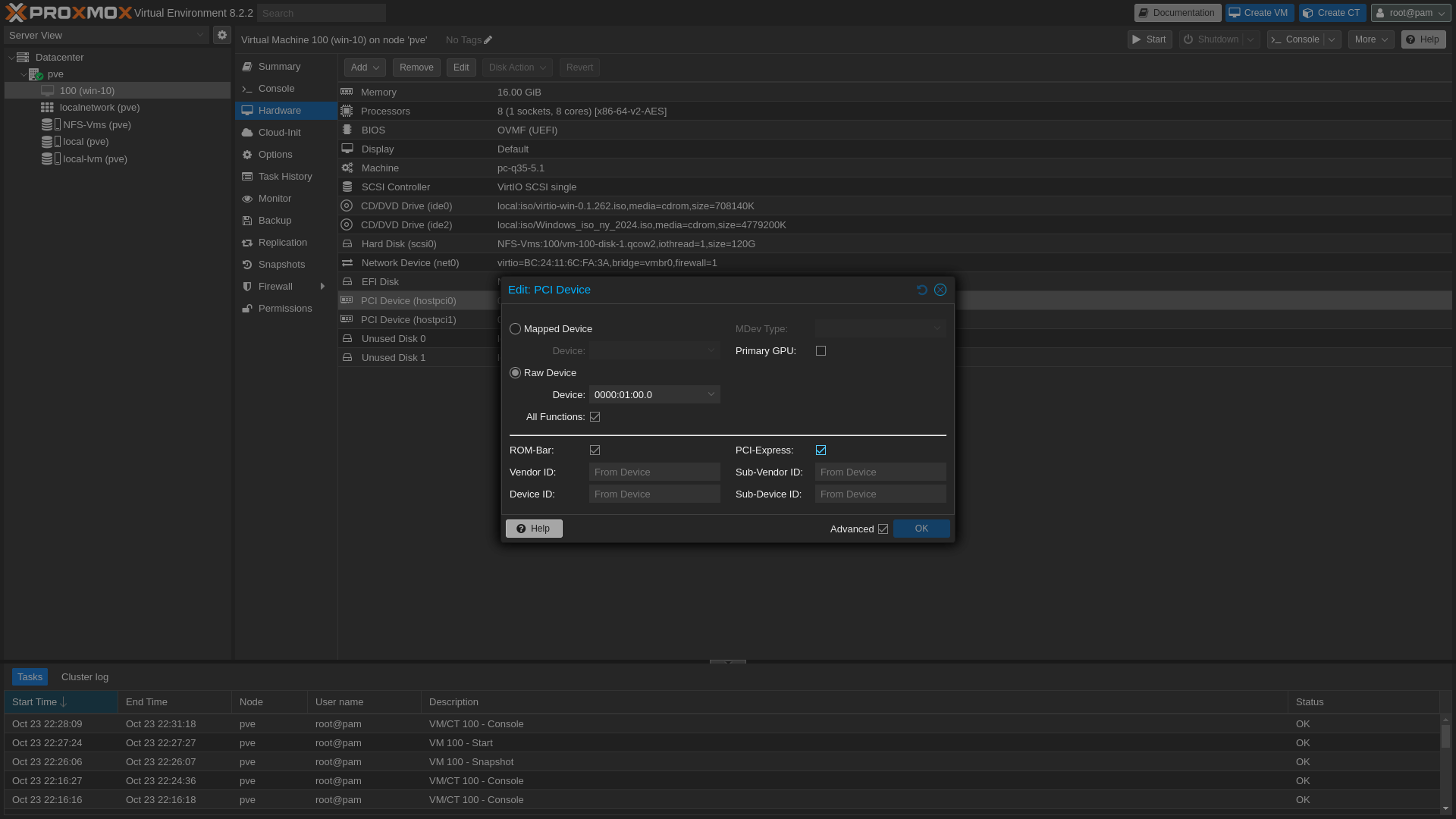Open the Snapshots section
This screenshot has width=1456, height=819.
tap(286, 264)
